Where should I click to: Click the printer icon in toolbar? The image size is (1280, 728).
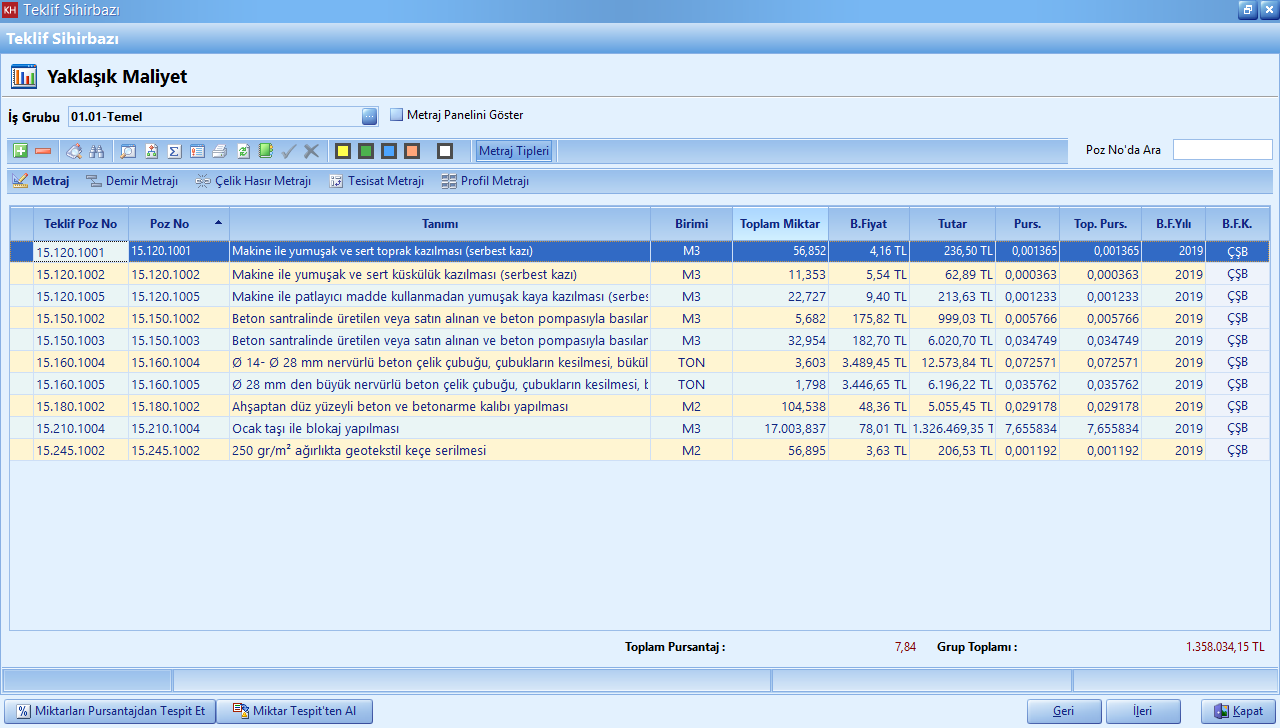(x=219, y=151)
